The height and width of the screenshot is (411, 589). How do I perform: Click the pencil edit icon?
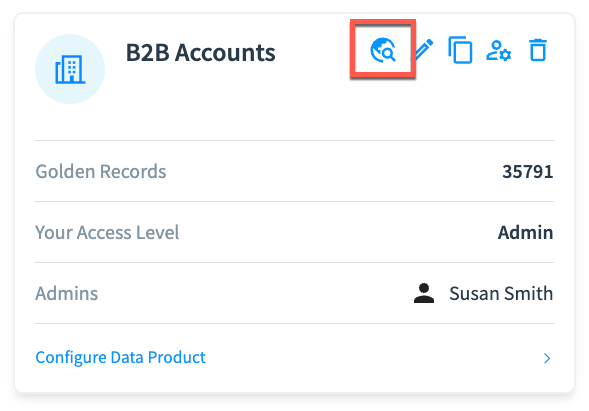[424, 49]
